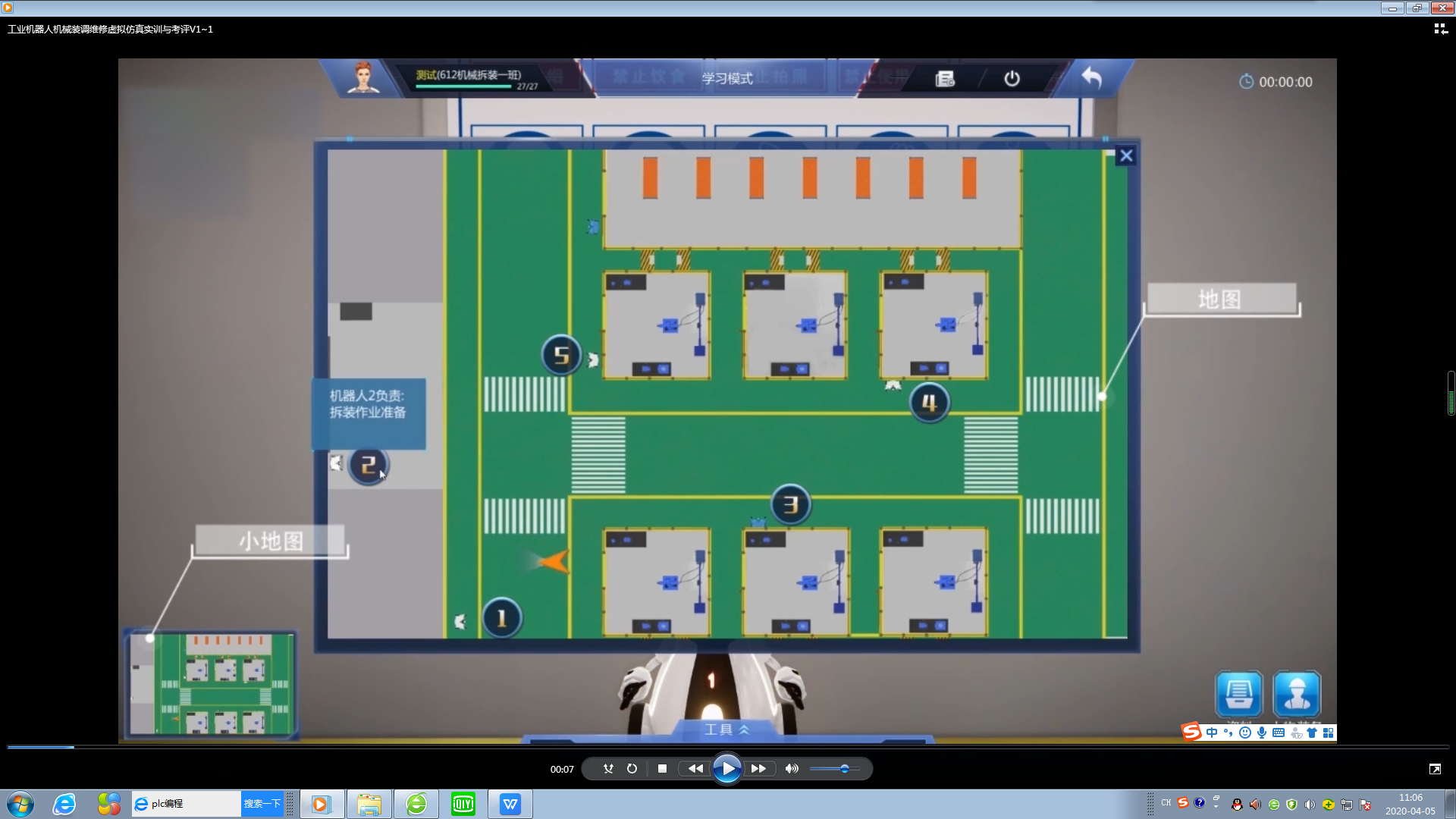Click the back arrow in simulator
The image size is (1456, 819).
[1091, 77]
